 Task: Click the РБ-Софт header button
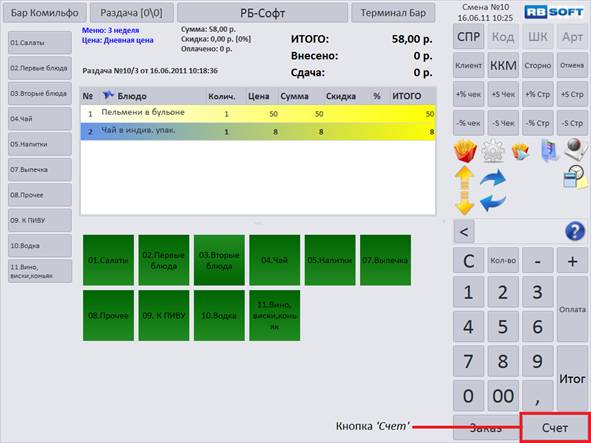(x=262, y=13)
